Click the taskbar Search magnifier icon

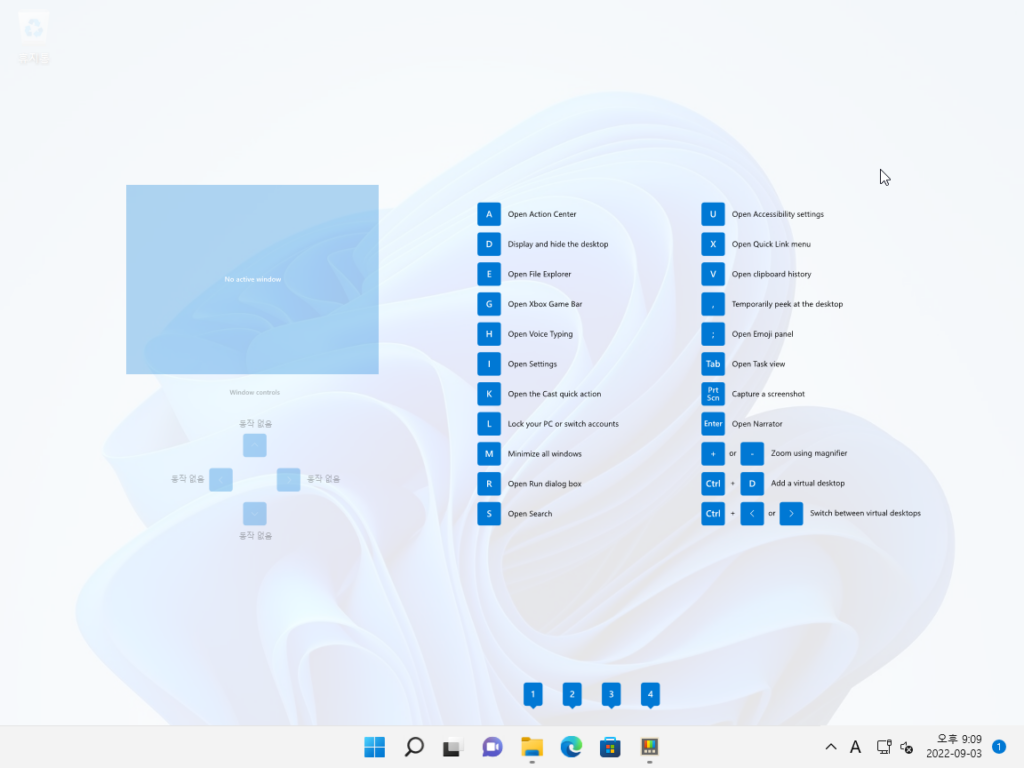(414, 746)
